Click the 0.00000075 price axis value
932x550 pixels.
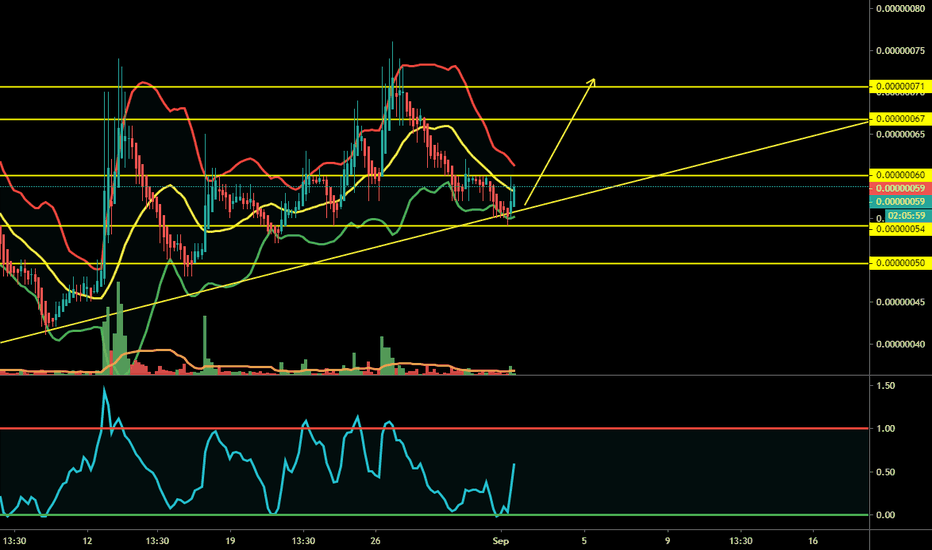[900, 51]
